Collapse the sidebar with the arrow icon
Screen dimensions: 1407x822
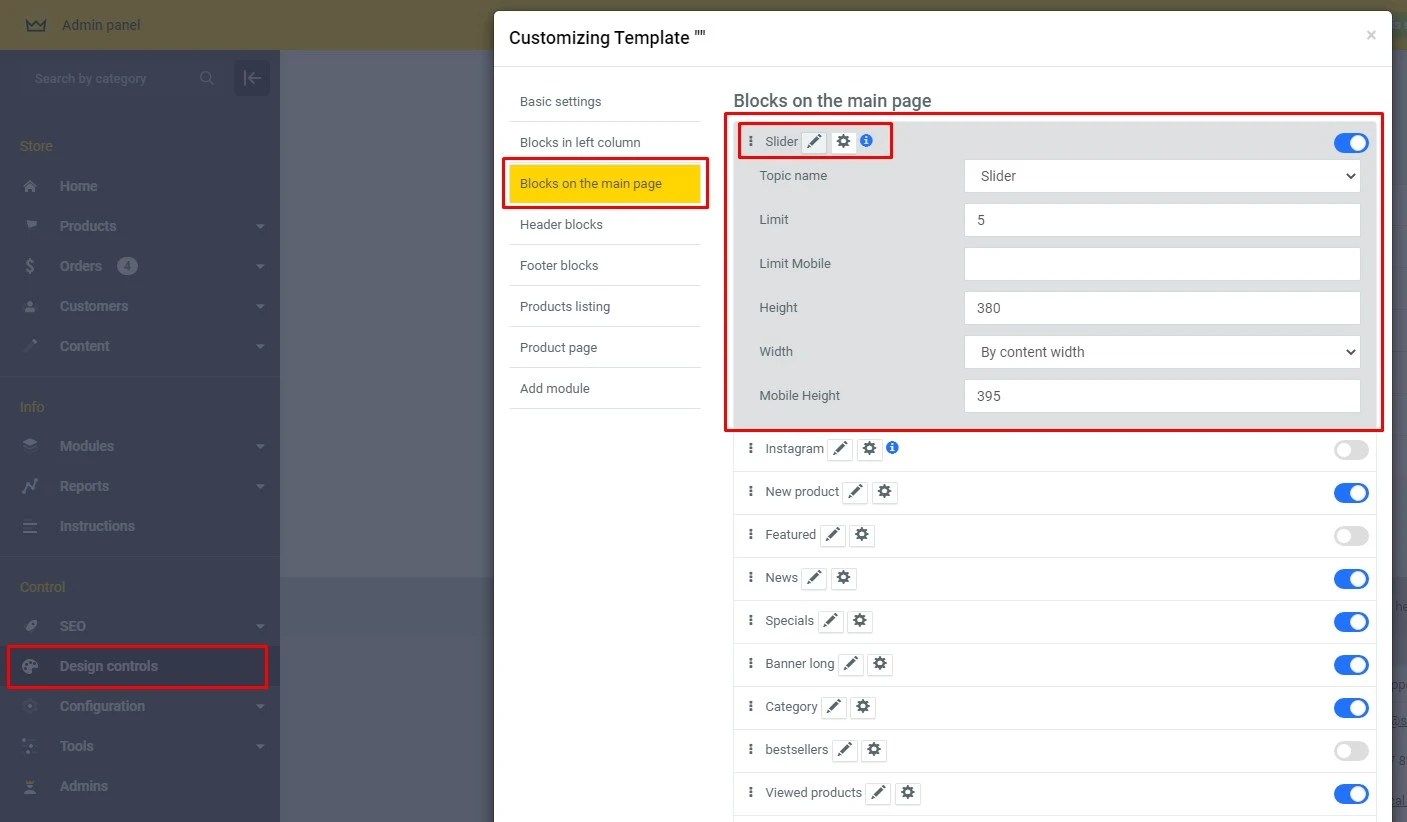click(x=251, y=78)
